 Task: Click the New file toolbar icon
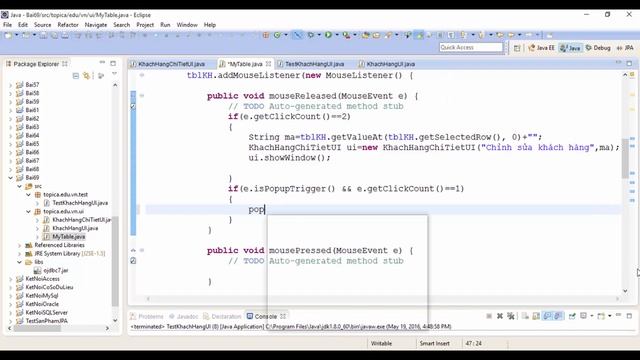point(8,36)
